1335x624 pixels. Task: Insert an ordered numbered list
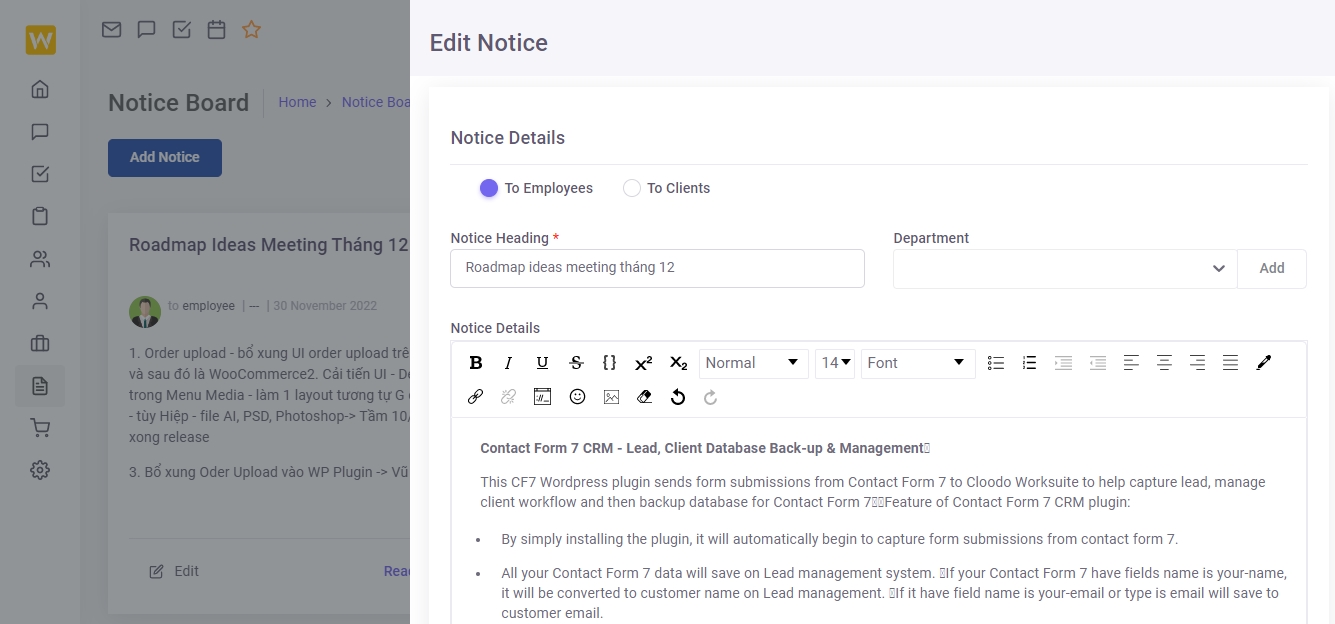[1029, 363]
